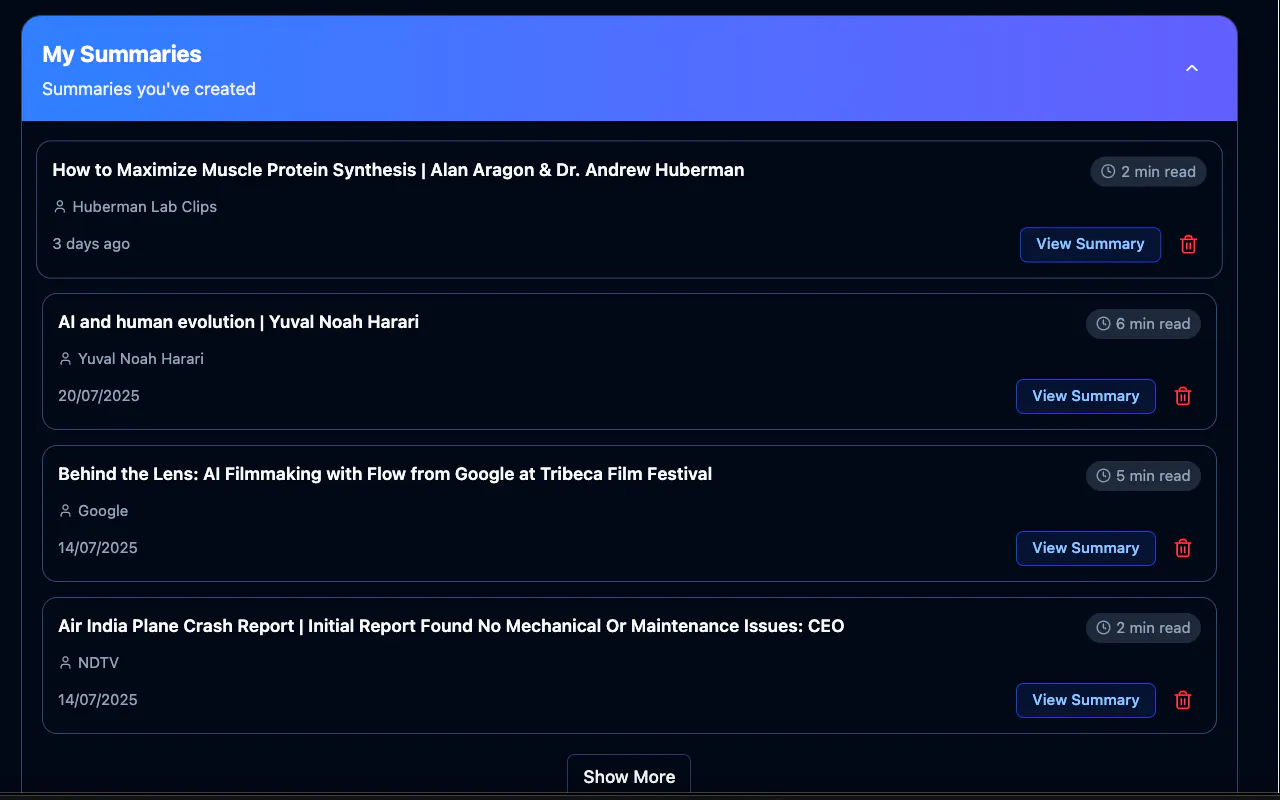Select the Air India Plane Crash Report title
This screenshot has height=800, width=1280.
451,626
